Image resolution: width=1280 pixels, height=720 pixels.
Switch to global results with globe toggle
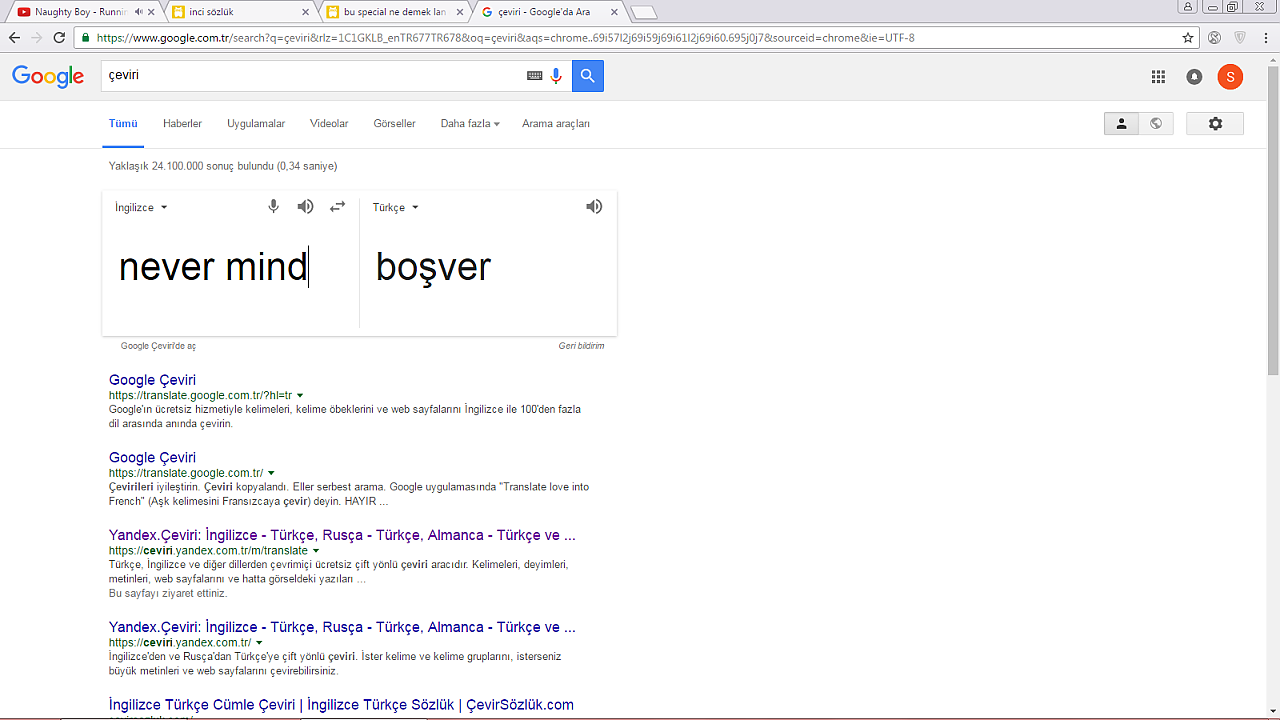point(1156,123)
